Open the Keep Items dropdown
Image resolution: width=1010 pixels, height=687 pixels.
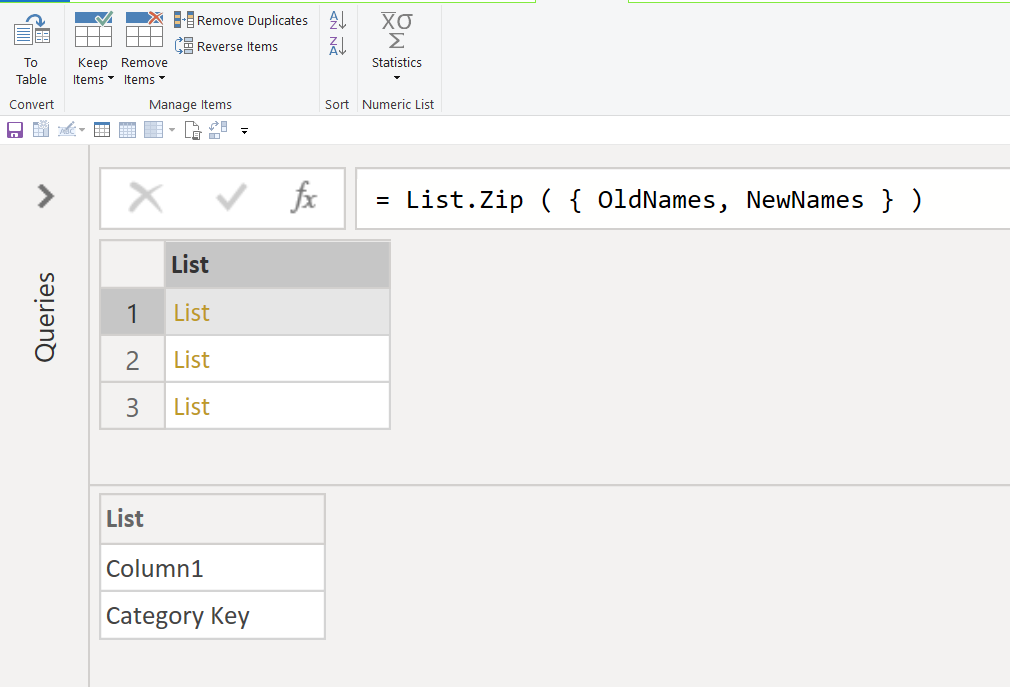[93, 71]
